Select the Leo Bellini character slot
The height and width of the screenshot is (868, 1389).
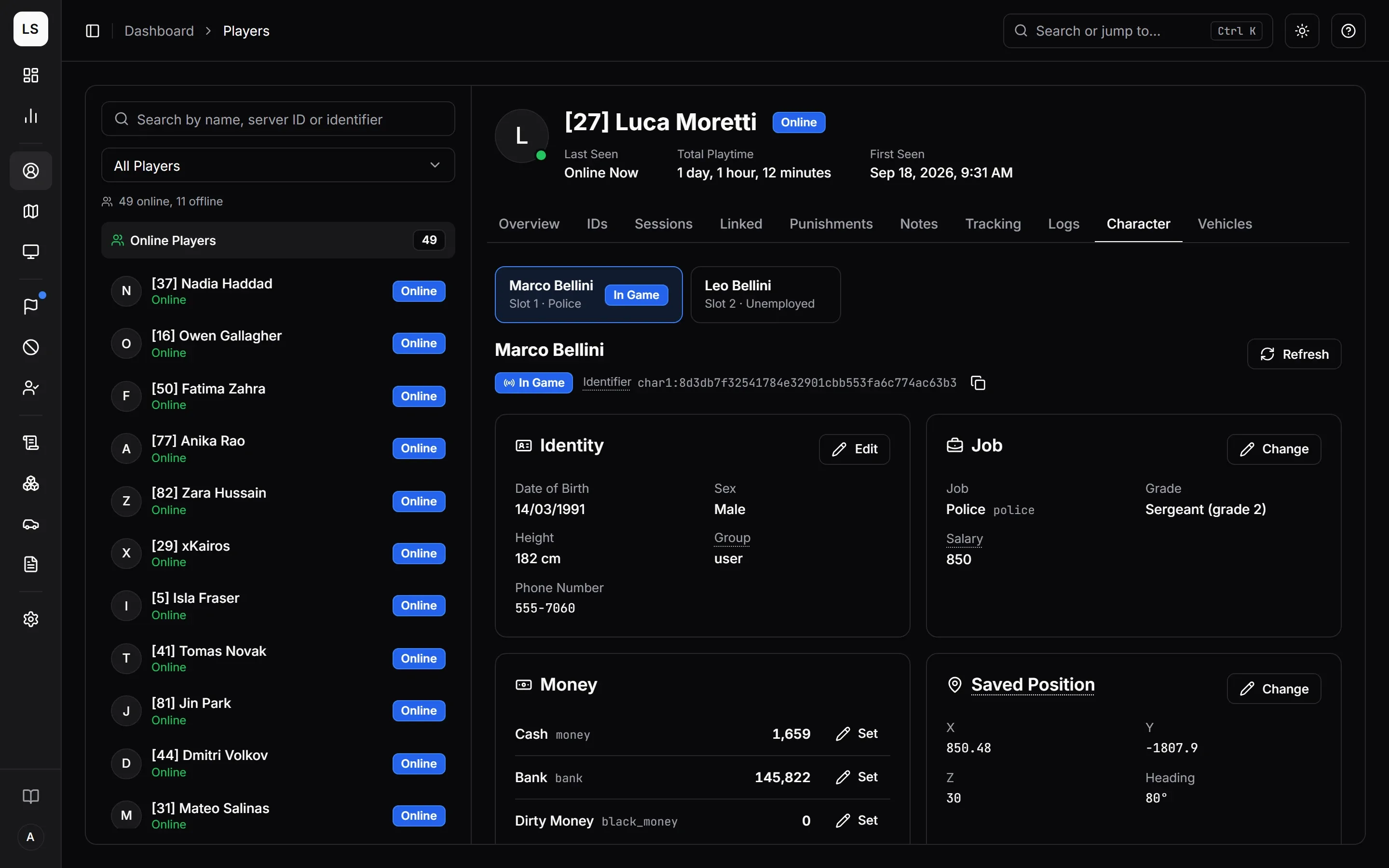766,295
